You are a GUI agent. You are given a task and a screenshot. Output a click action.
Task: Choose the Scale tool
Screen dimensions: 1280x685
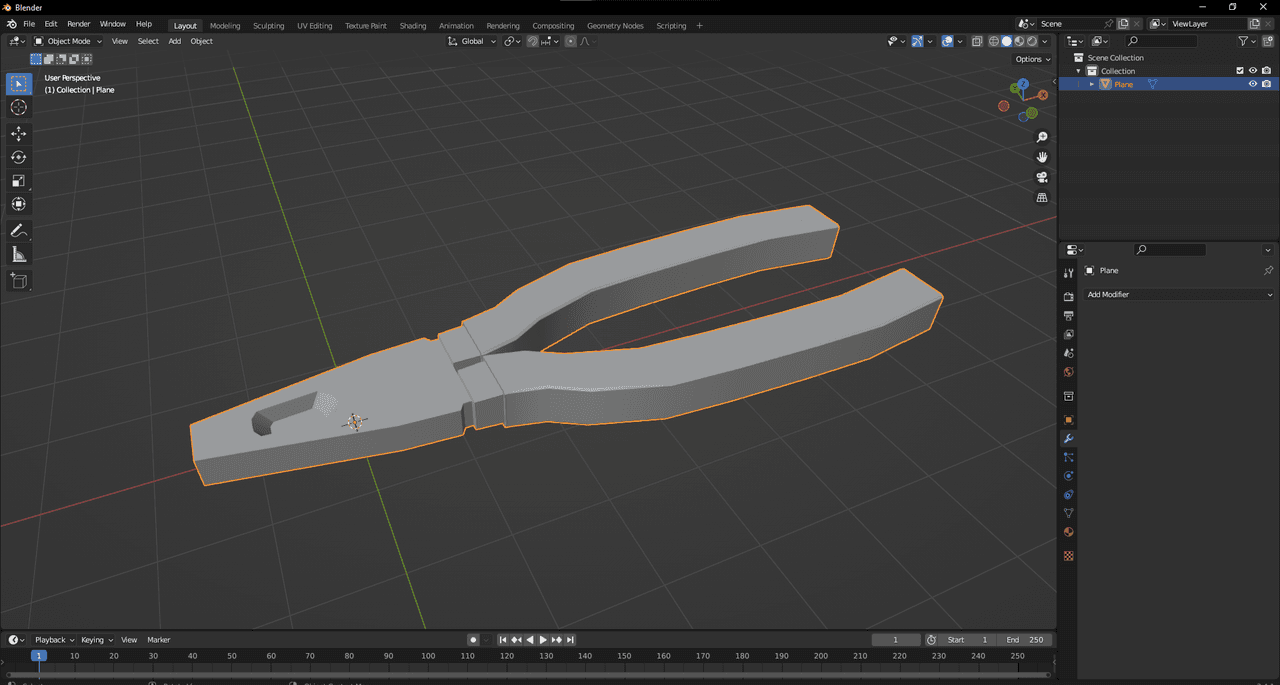(x=18, y=181)
